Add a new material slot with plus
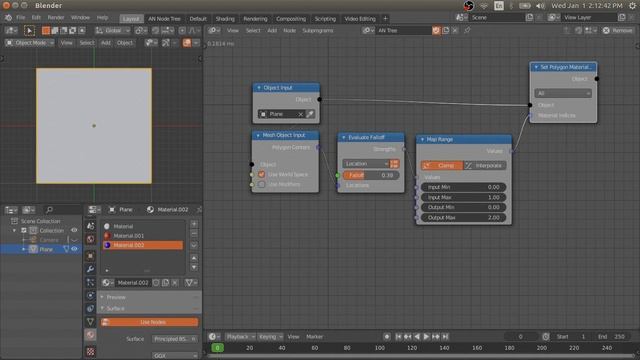Image resolution: width=640 pixels, height=360 pixels. (x=194, y=224)
